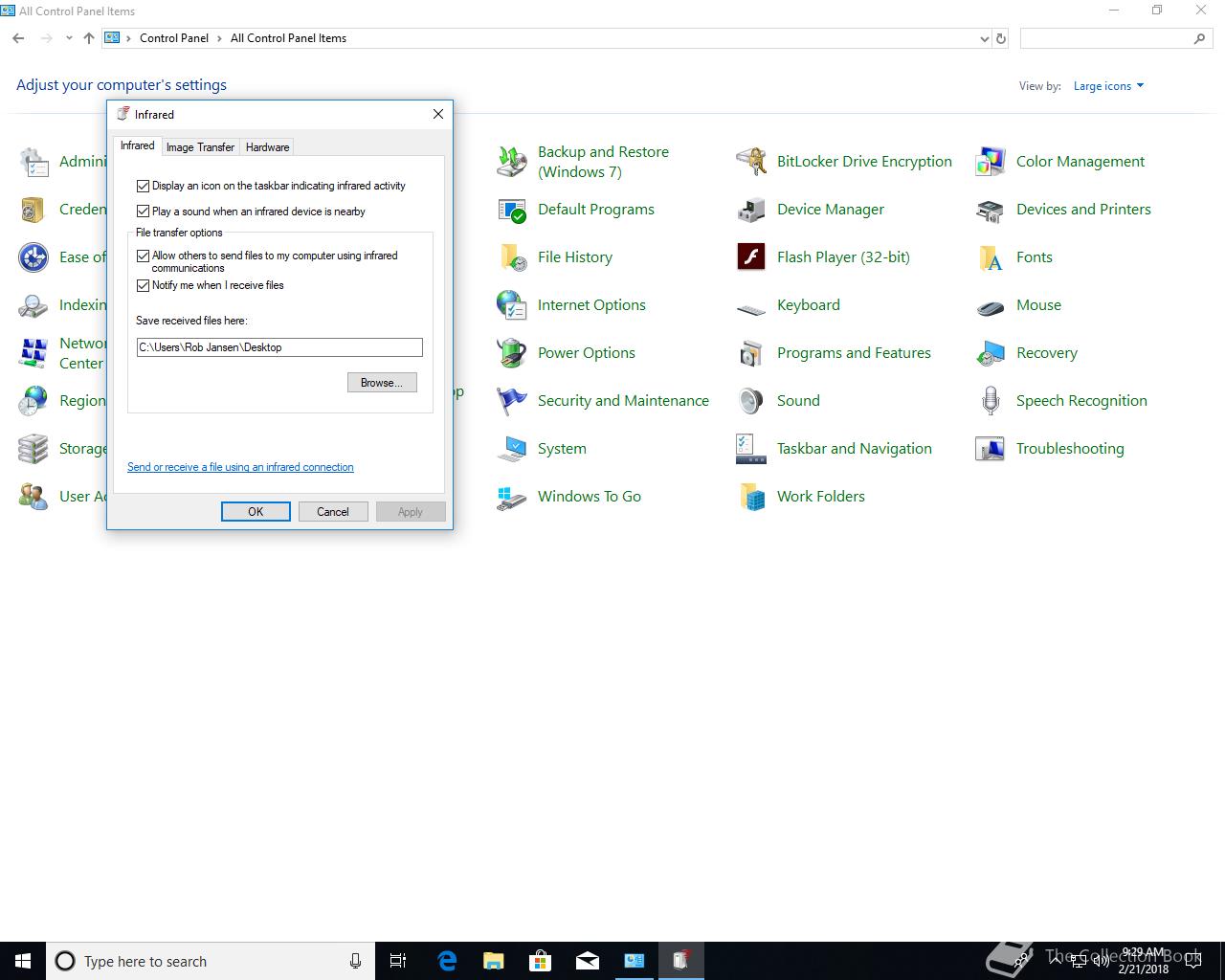This screenshot has width=1225, height=980.
Task: Open the Mail app on taskbar
Action: [588, 961]
